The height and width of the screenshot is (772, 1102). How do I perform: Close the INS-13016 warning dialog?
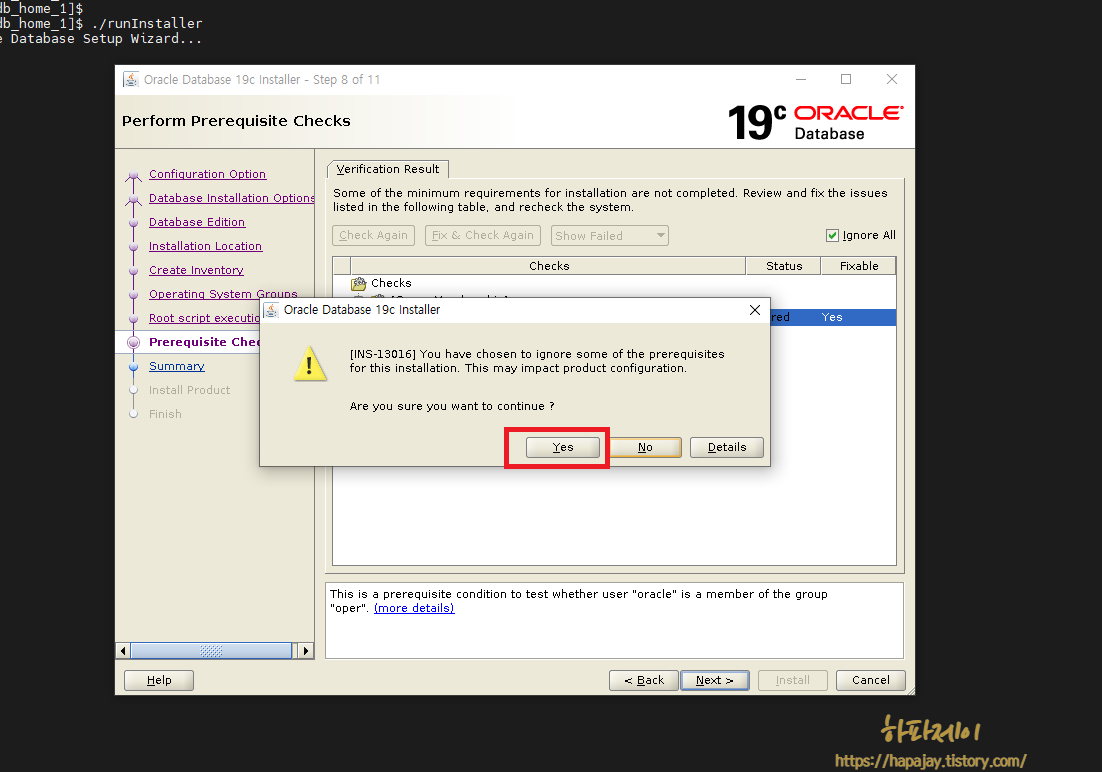coord(755,310)
